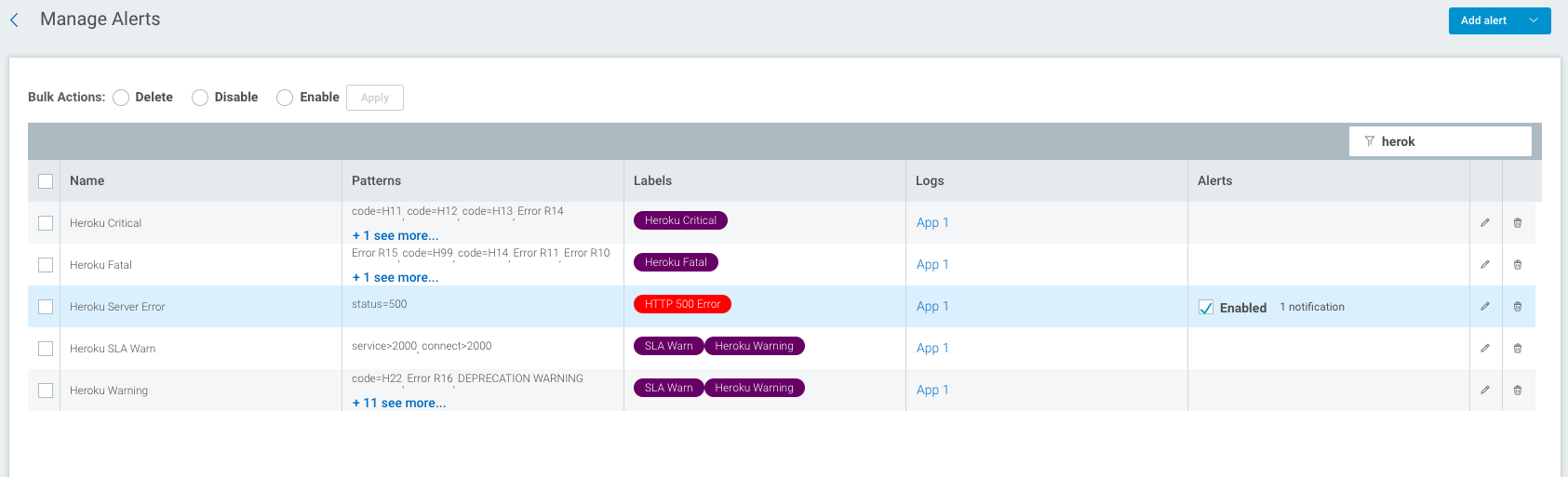This screenshot has height=477, width=1568.
Task: Open App 1 log for Heroku Fatal
Action: (932, 264)
